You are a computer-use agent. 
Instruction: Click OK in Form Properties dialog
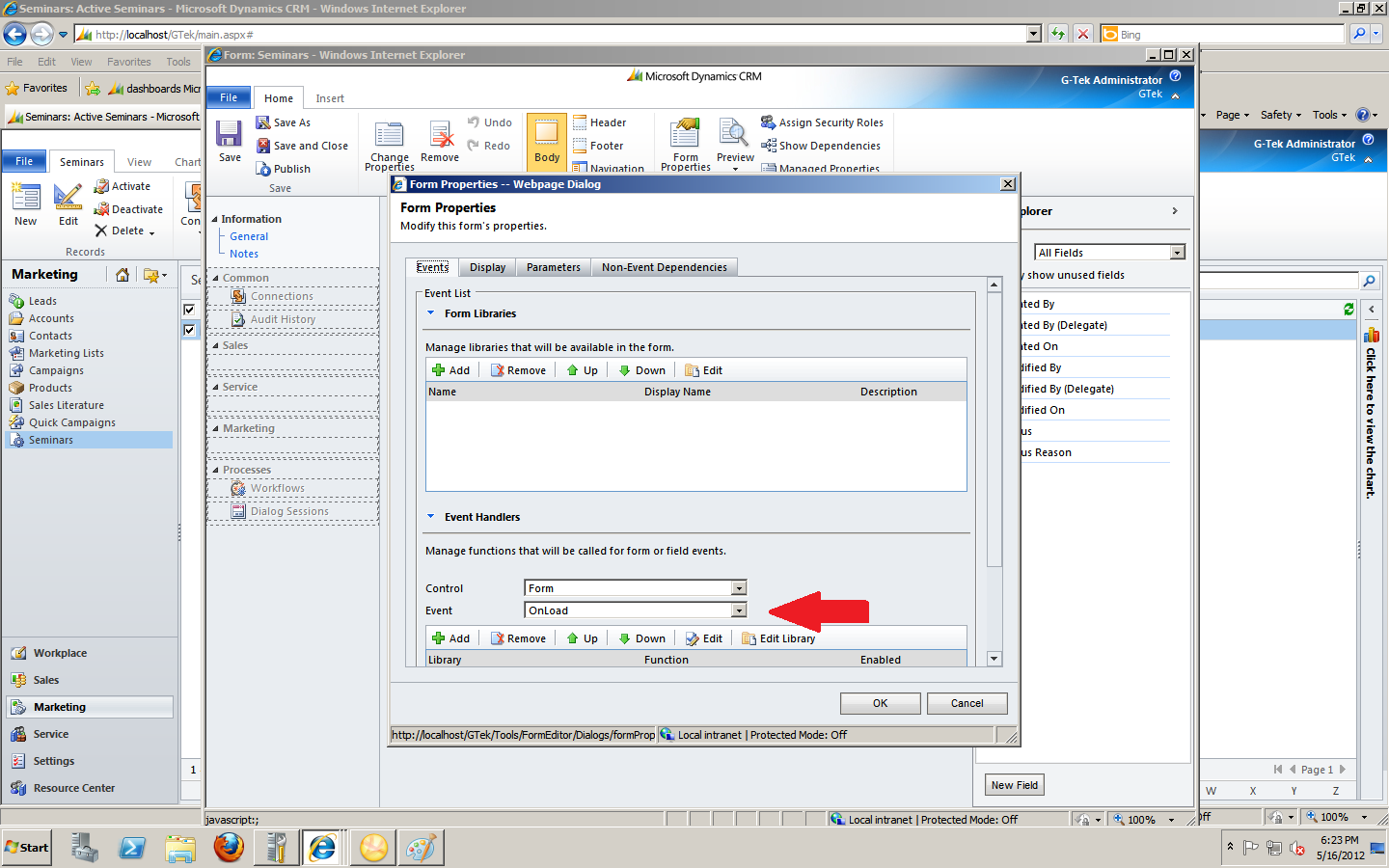pos(880,703)
